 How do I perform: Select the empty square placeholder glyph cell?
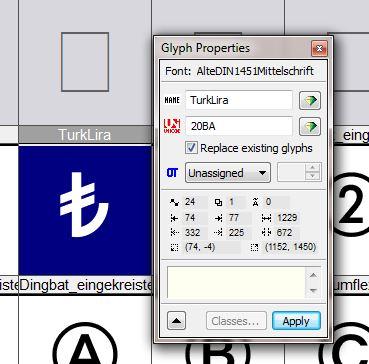(85, 62)
